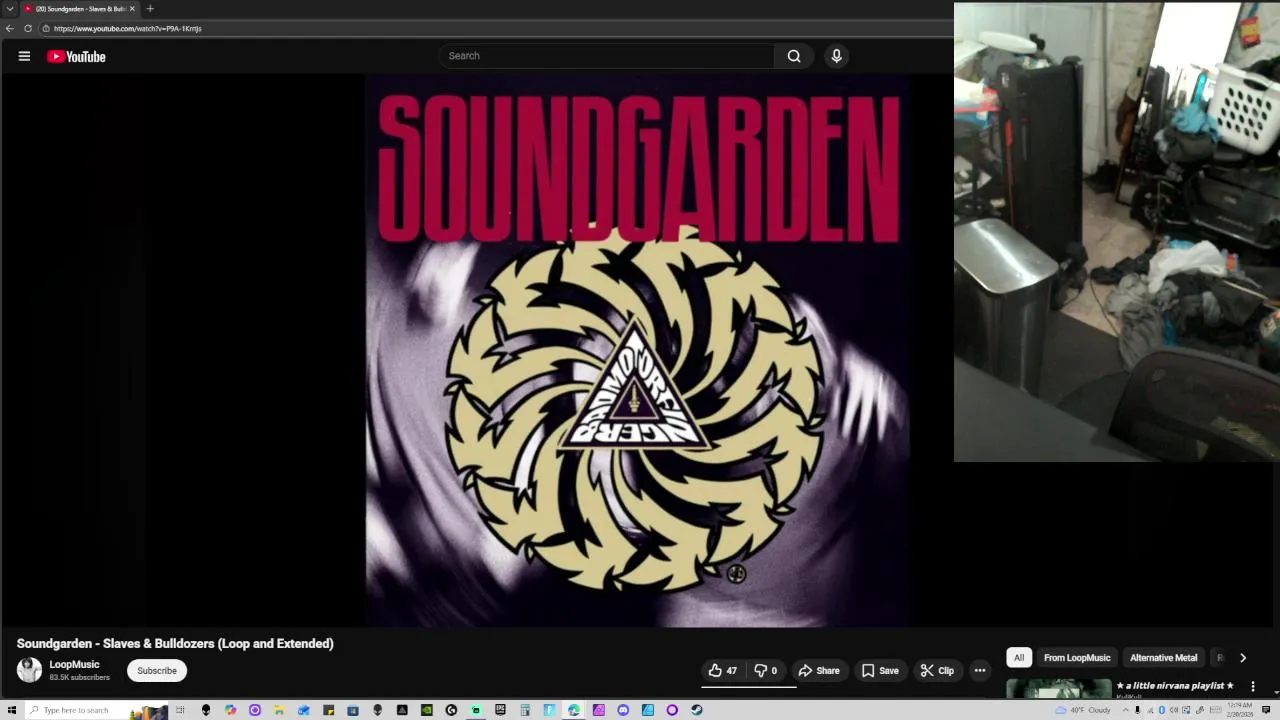Image resolution: width=1280 pixels, height=720 pixels.
Task: Click the Soundgarden album art video
Action: click(637, 350)
